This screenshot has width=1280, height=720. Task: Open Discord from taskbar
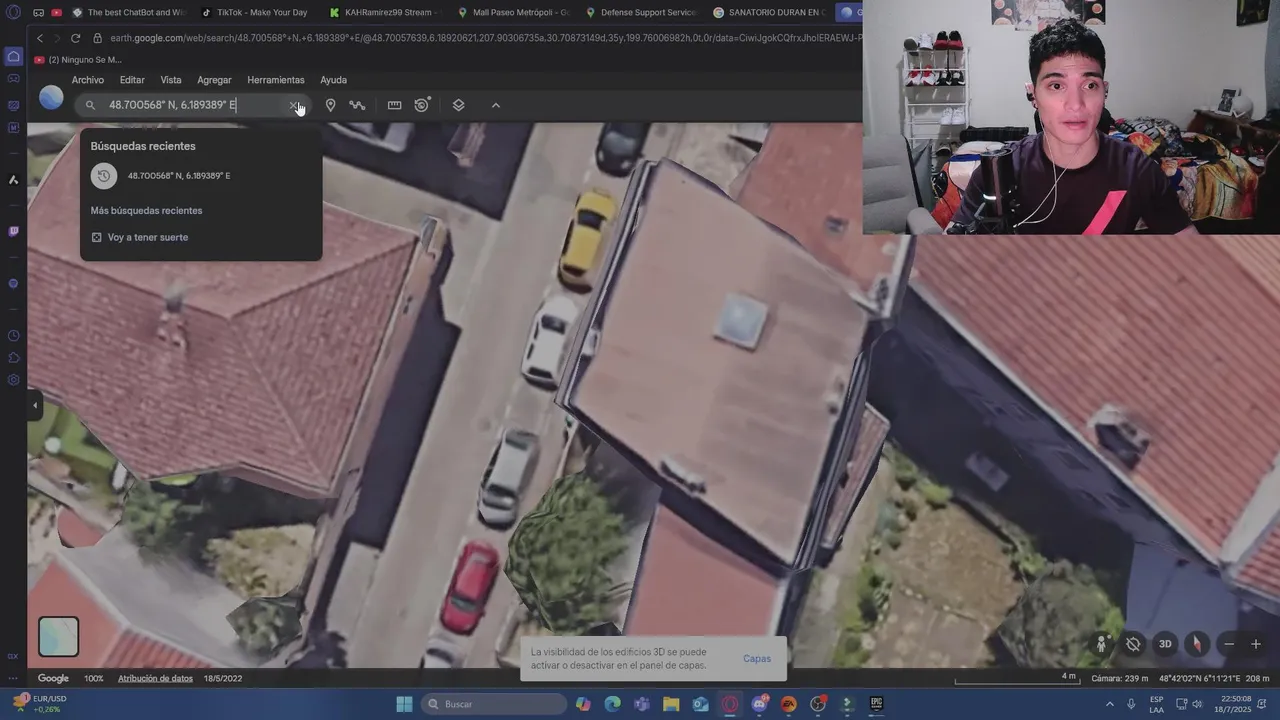759,704
